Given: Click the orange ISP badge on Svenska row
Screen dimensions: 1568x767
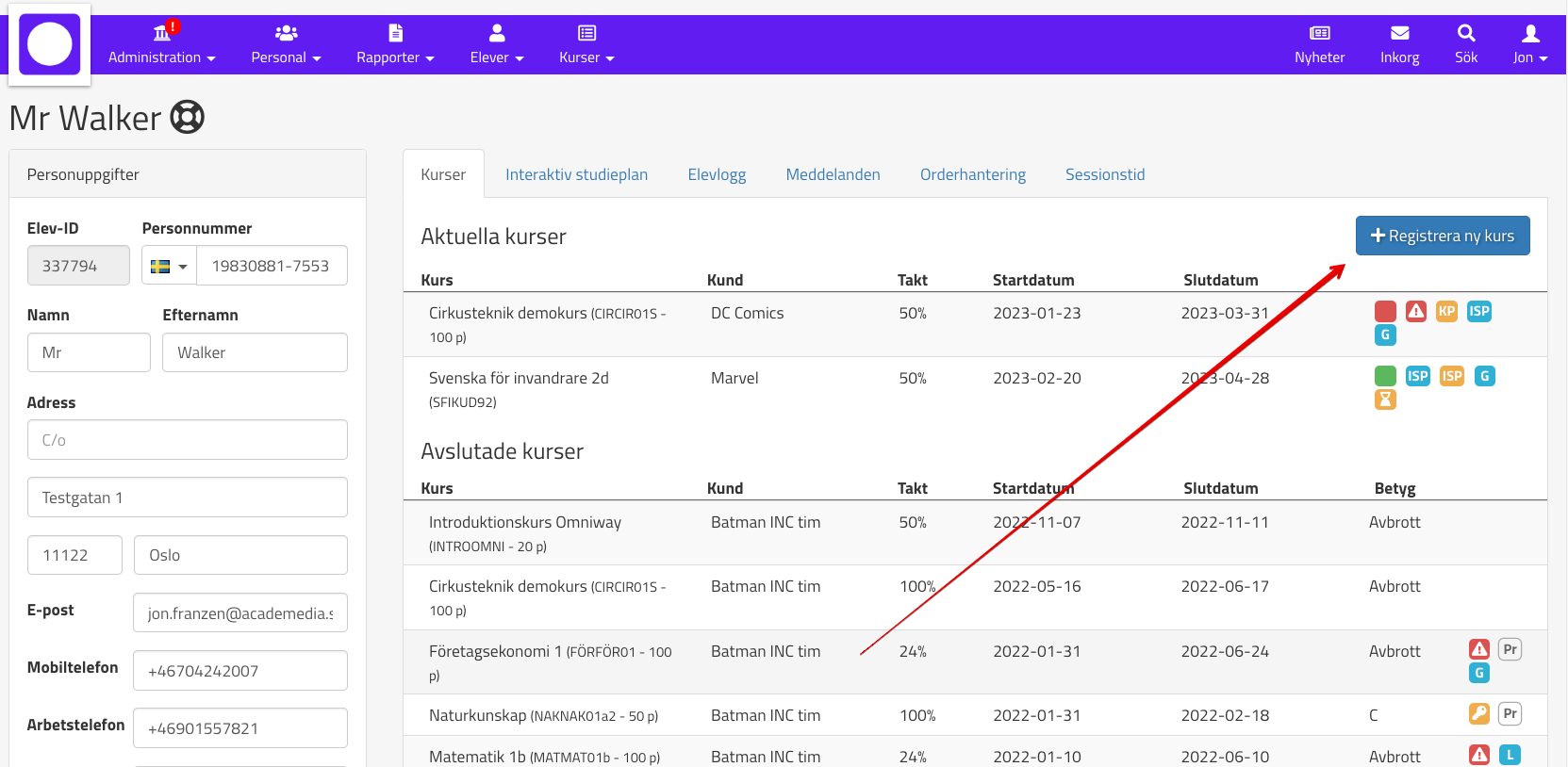Looking at the screenshot, I should point(1452,376).
